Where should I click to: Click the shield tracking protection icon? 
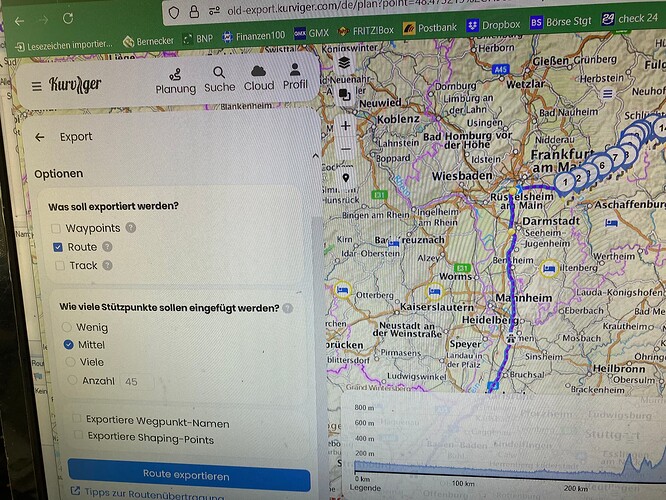174,13
